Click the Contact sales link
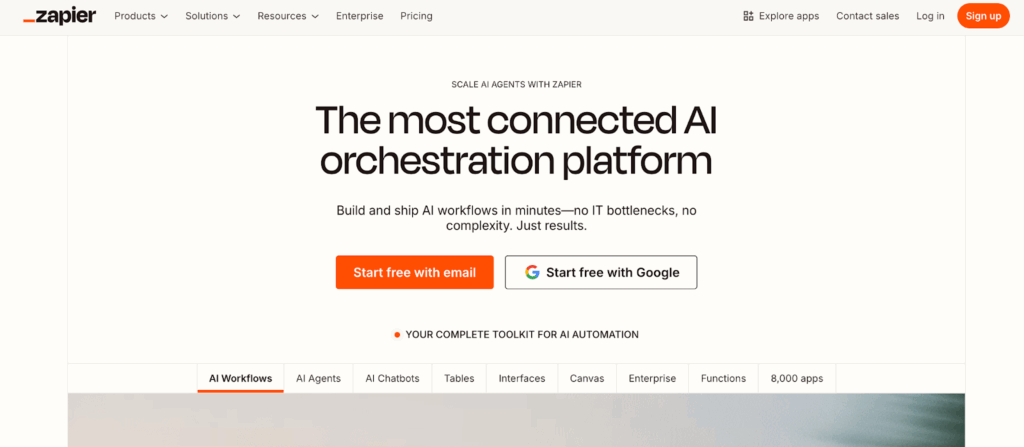Screen dimensions: 1024x447 pos(867,16)
